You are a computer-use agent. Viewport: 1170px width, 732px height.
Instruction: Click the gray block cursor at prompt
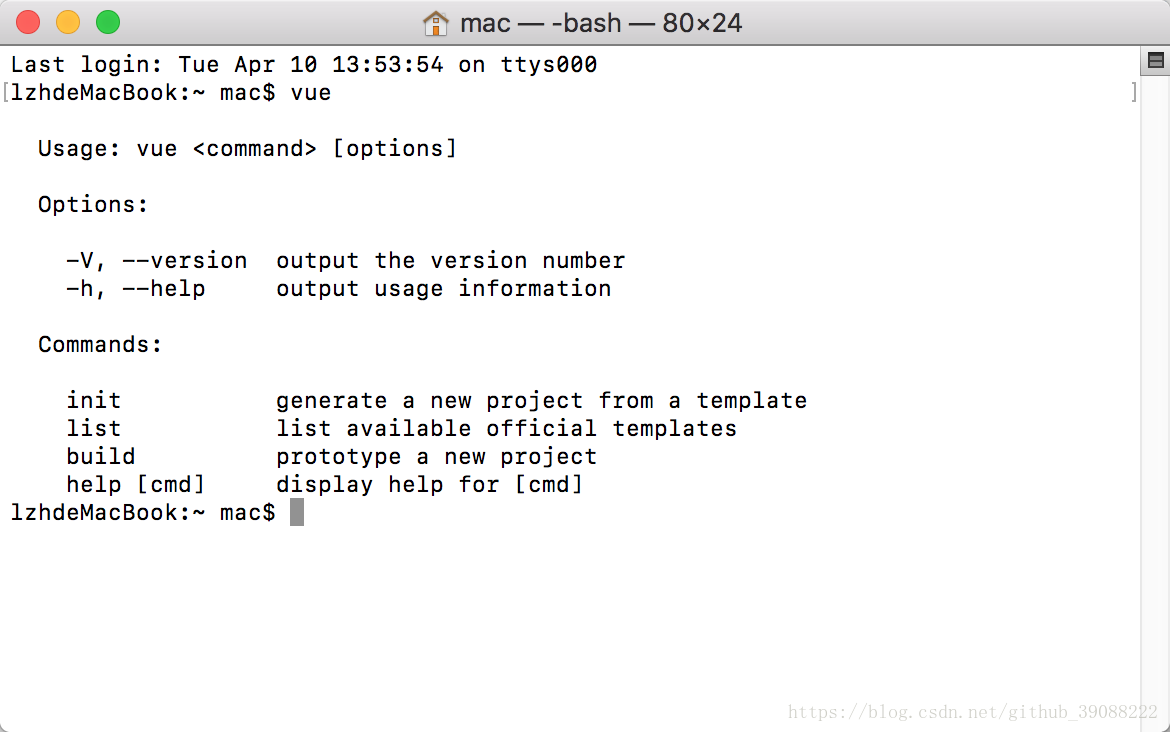pos(297,513)
